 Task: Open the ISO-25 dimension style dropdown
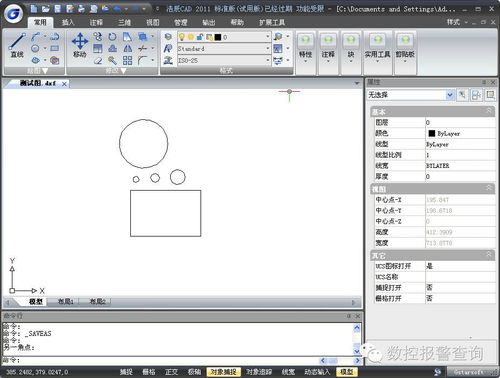pyautogui.click(x=224, y=60)
